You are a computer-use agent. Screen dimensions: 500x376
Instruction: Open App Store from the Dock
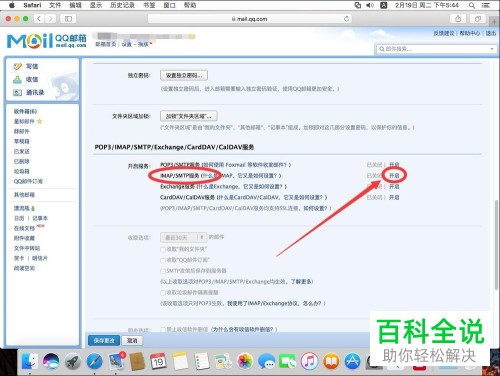pyautogui.click(x=352, y=362)
